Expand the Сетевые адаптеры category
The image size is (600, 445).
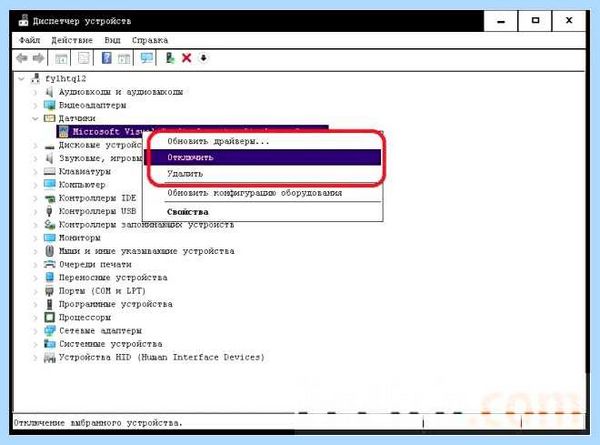(x=35, y=331)
